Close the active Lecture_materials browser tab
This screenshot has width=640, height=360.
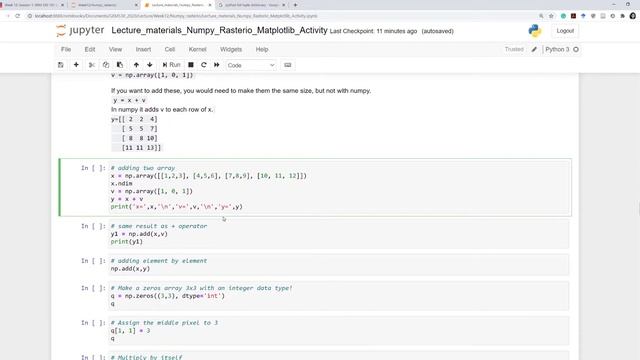tap(210, 5)
